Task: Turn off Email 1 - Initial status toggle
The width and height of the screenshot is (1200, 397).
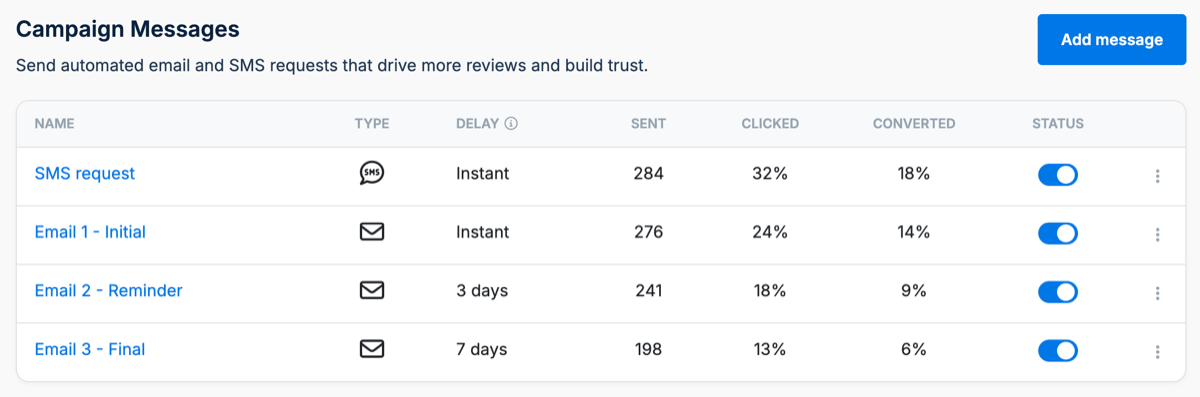Action: [x=1058, y=233]
